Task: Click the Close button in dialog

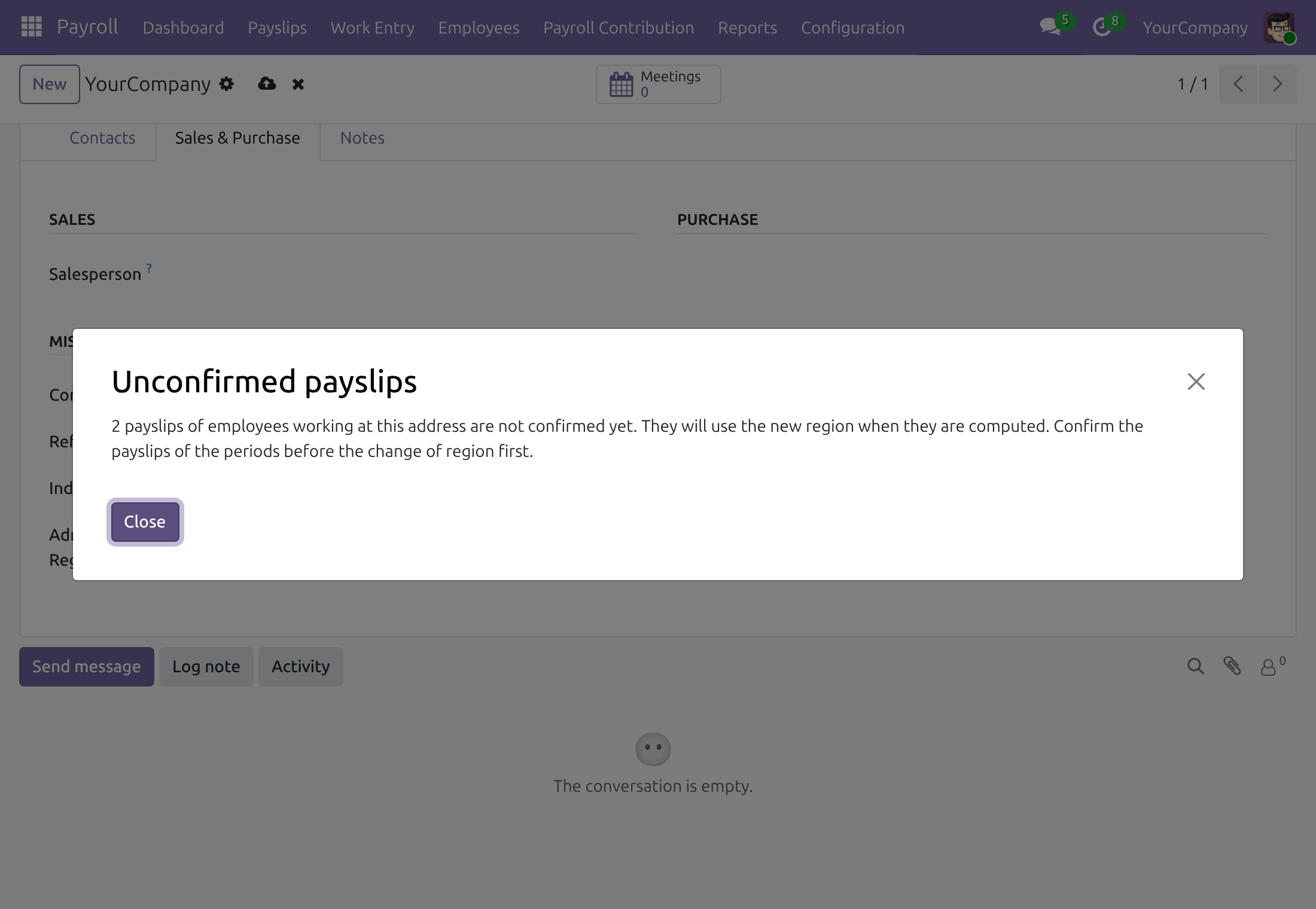Action: point(145,522)
